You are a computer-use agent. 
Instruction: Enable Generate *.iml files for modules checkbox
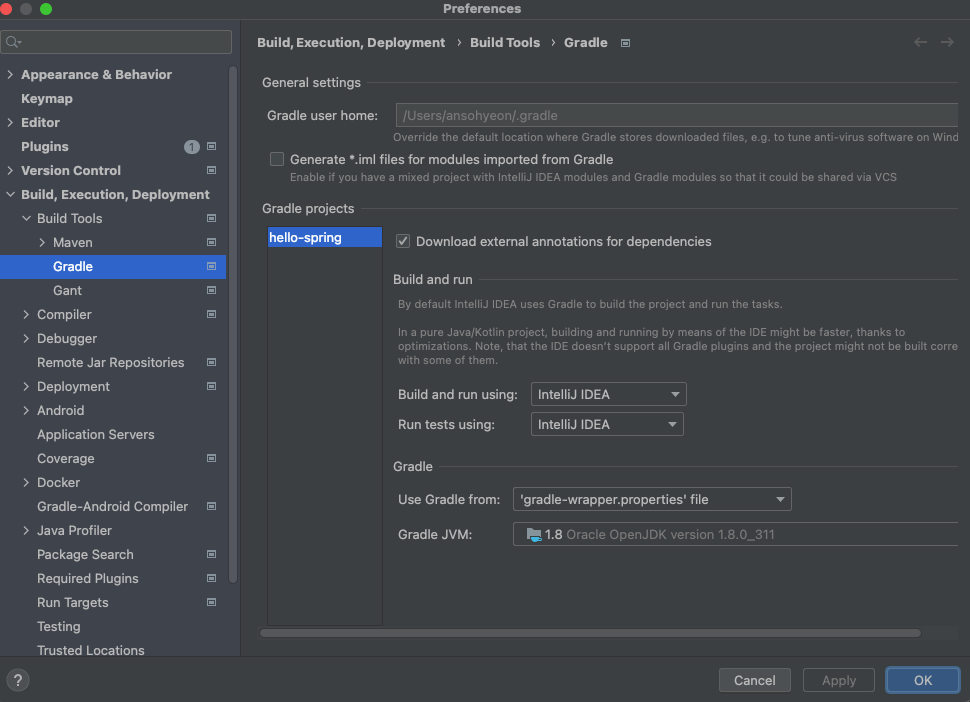[277, 160]
